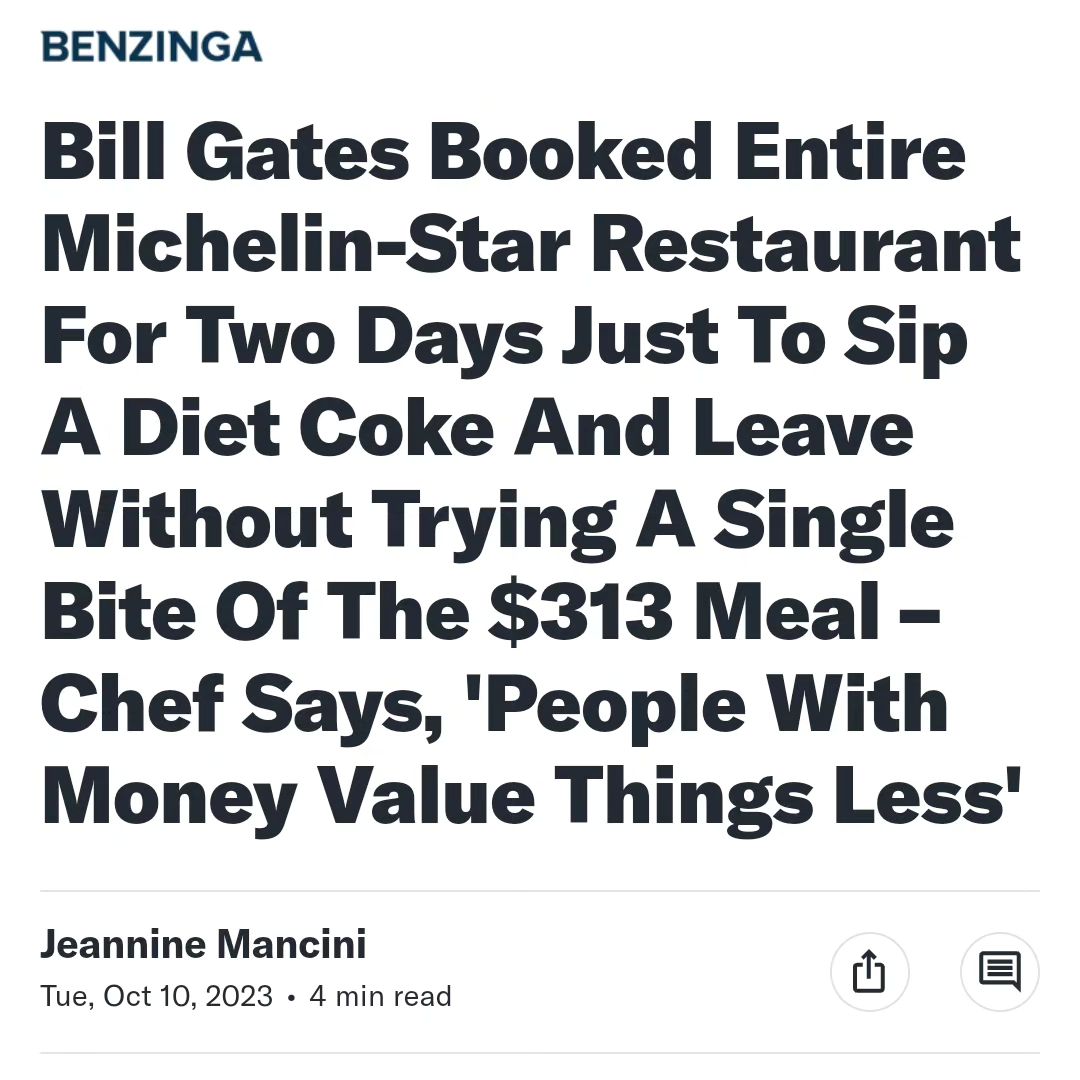Click the bullet dot before 4 min read

coord(291,997)
